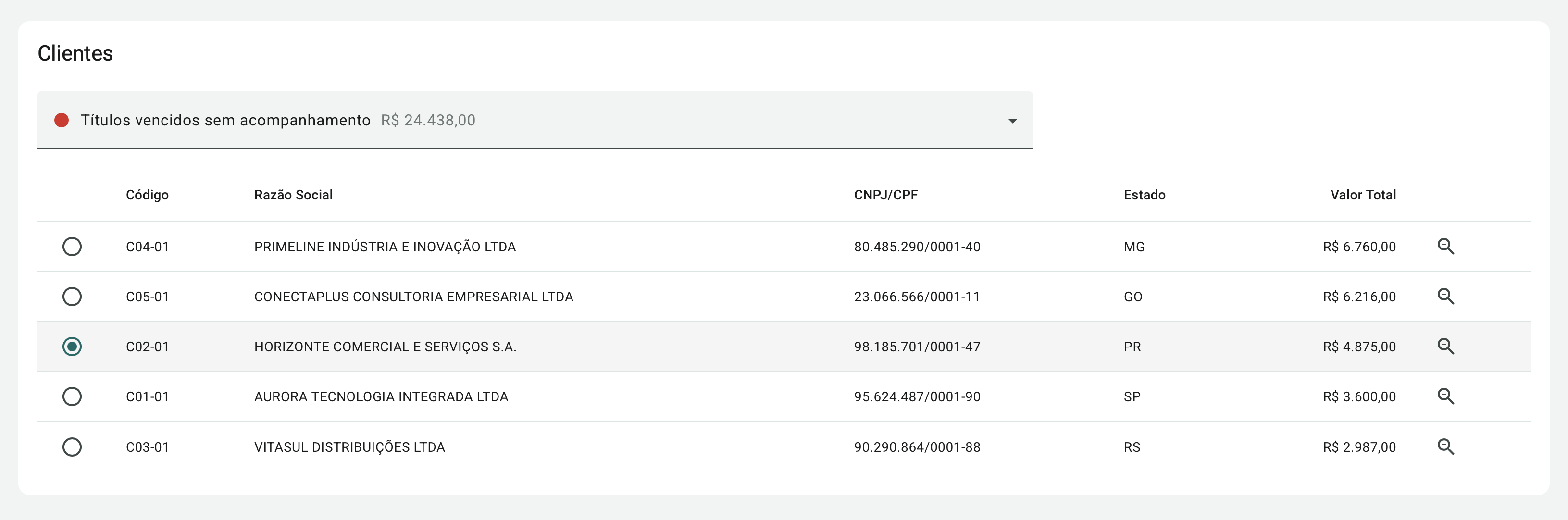Click the CNPJ 80.485.290/0001-40 cell

[917, 247]
